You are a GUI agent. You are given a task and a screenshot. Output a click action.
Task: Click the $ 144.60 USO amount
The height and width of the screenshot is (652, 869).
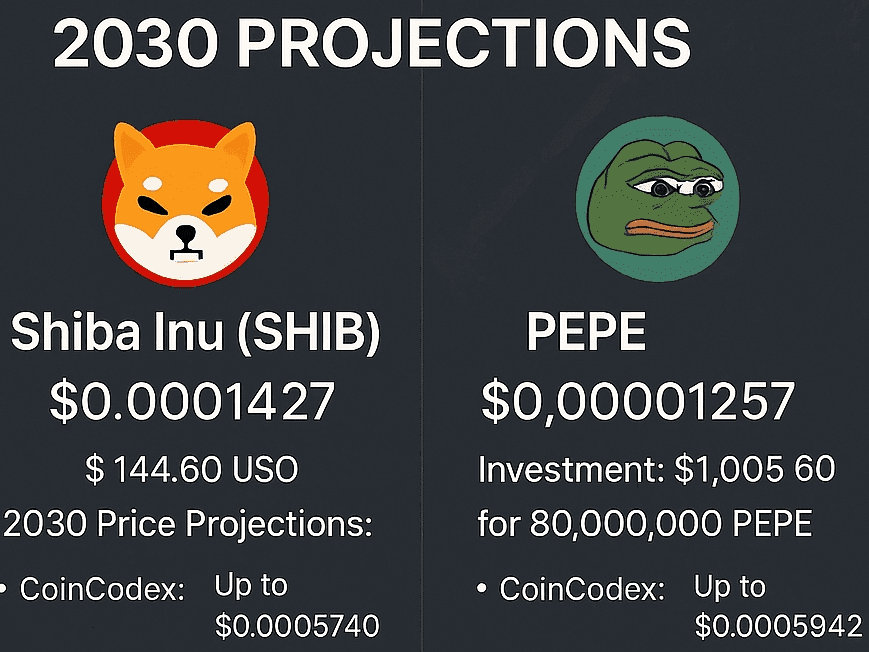coord(191,469)
